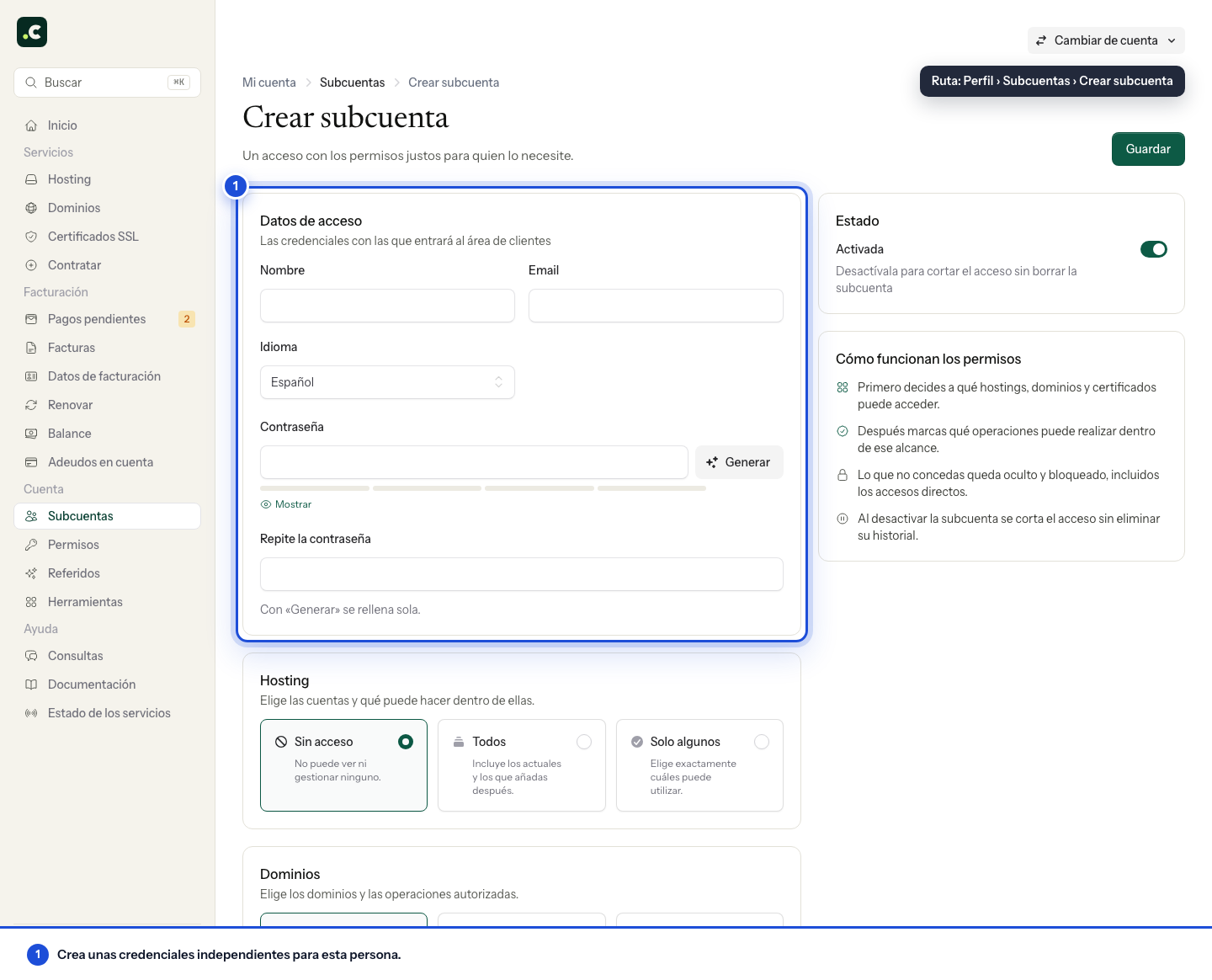The width and height of the screenshot is (1212, 980).
Task: Click the swap arrows icon in Cambiar de cuenta
Action: click(x=1041, y=40)
